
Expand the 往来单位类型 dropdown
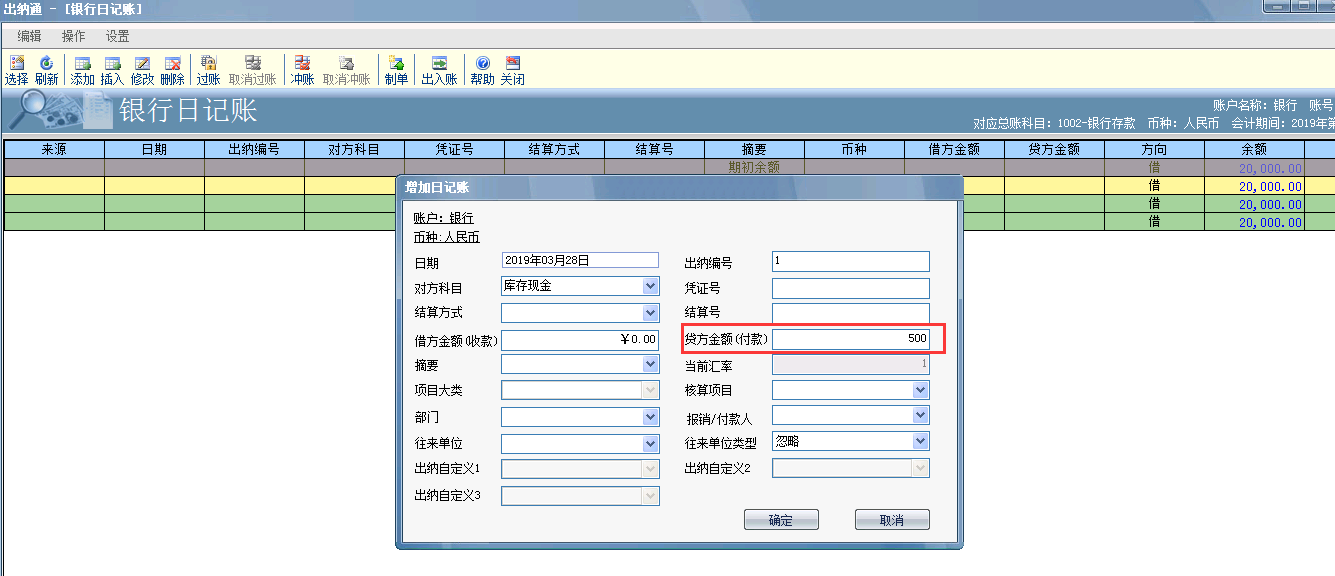921,441
